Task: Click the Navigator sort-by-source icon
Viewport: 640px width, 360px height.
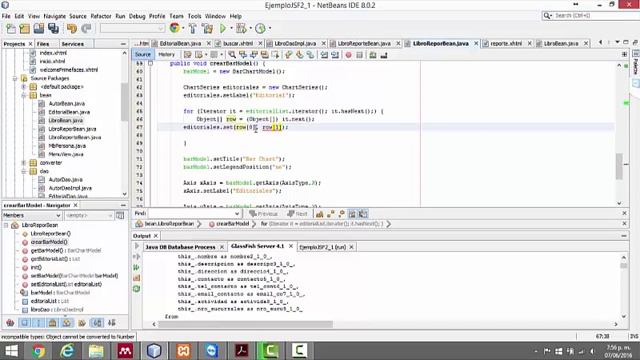Action: point(111,323)
